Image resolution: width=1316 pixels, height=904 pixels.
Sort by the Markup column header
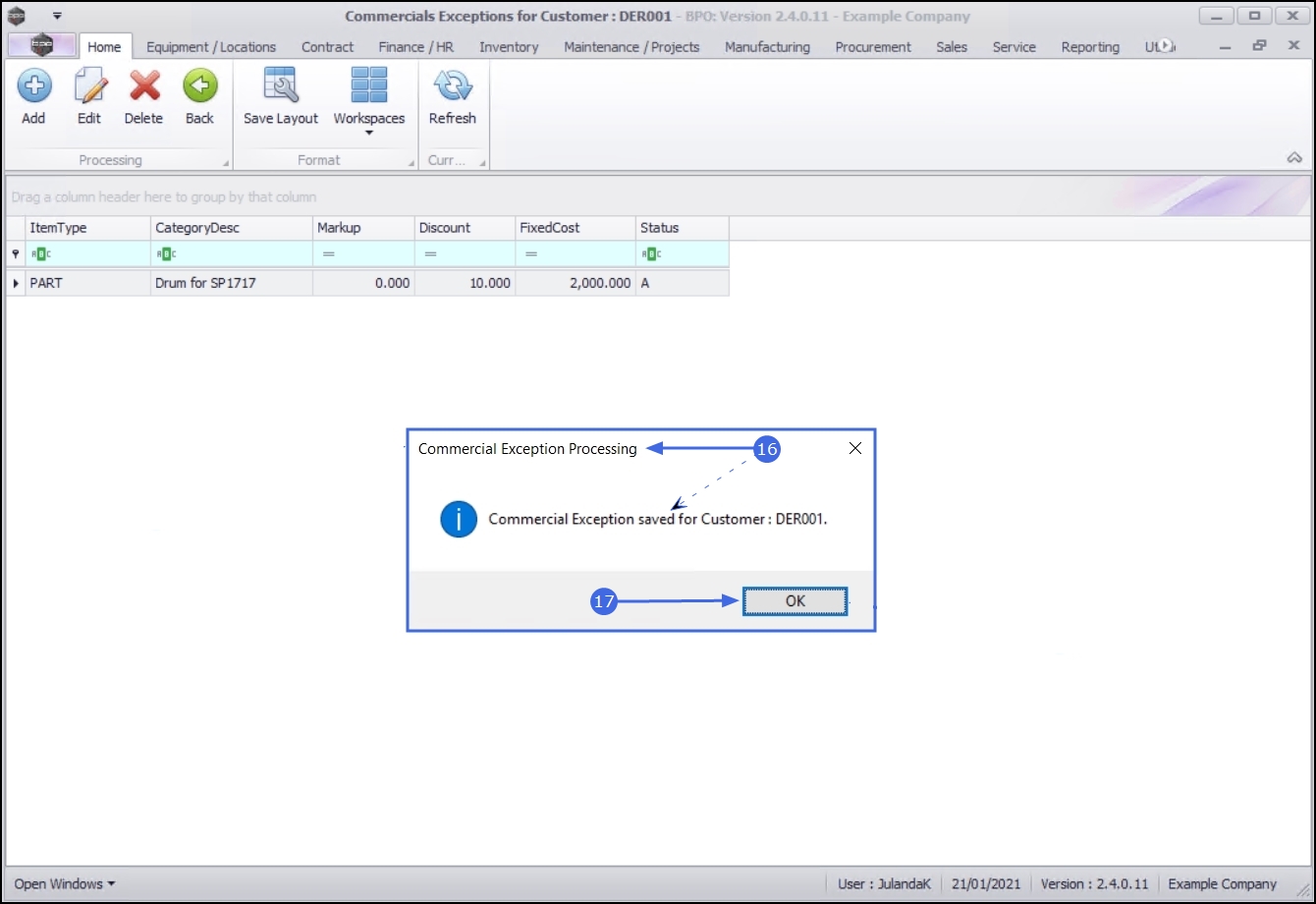363,227
